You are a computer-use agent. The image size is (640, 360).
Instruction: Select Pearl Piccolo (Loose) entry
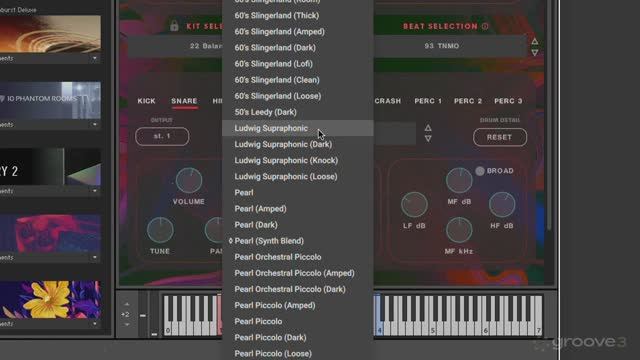click(x=298, y=353)
